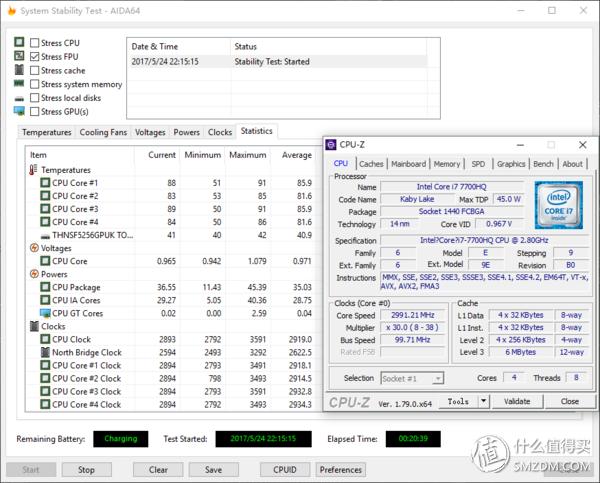This screenshot has height=483, width=600.
Task: Click the Clocks group icon in list
Action: point(32,326)
